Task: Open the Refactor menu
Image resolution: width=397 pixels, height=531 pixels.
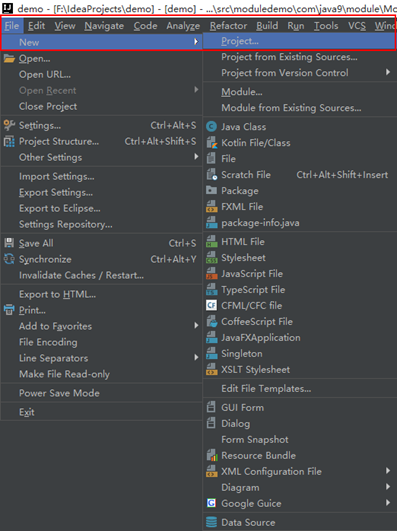Action: coord(228,26)
